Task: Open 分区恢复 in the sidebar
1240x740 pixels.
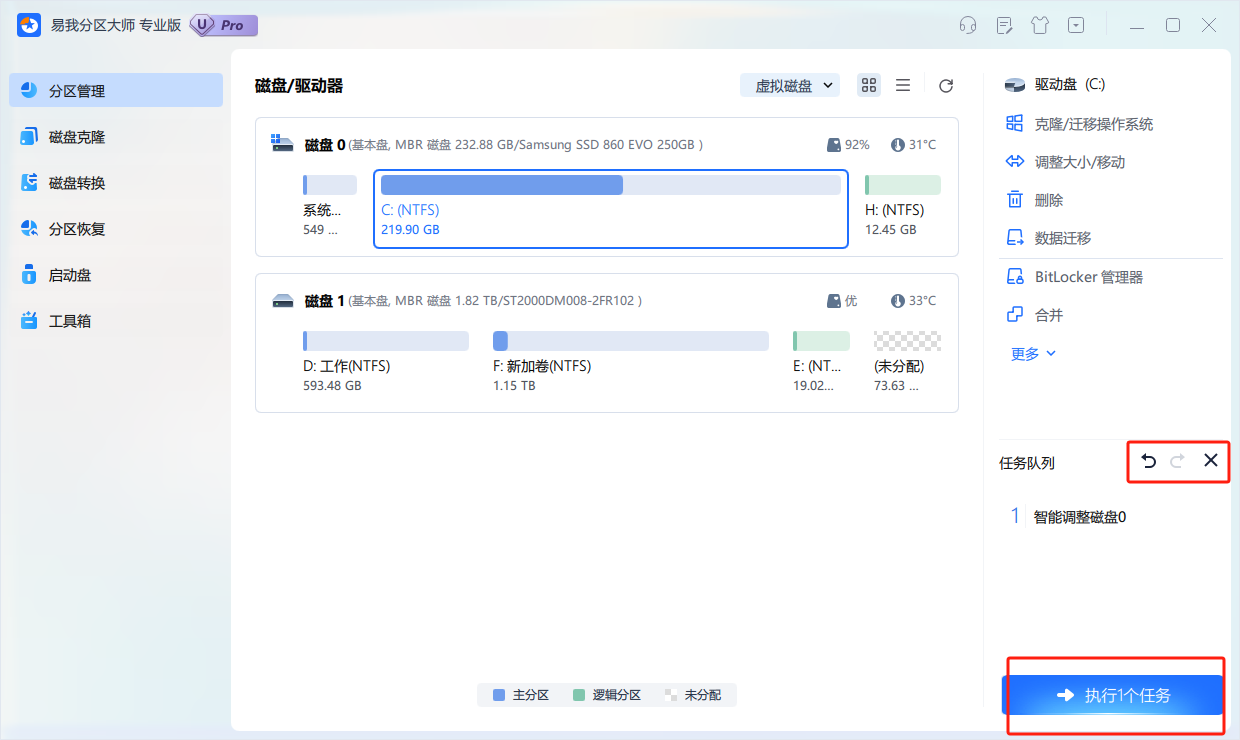Action: tap(116, 229)
